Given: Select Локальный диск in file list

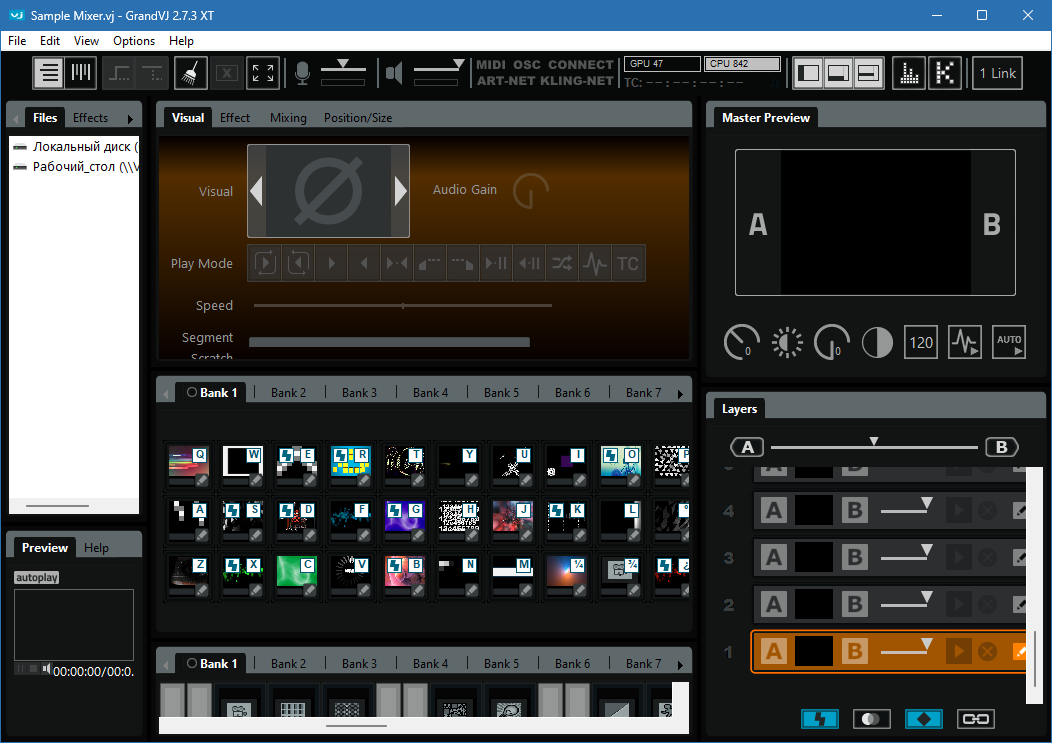Looking at the screenshot, I should pyautogui.click(x=76, y=146).
